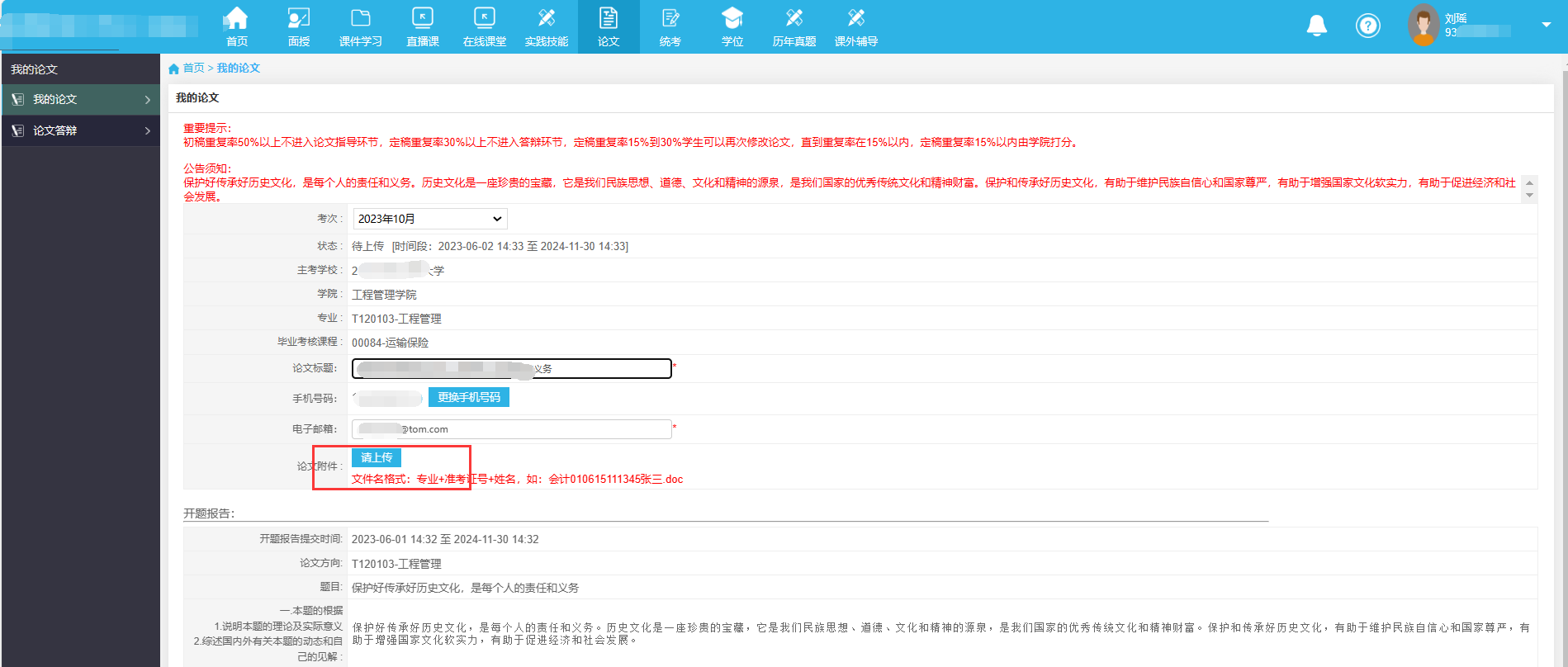Open the 考次 dropdown showing 2023年10月
This screenshot has width=1568, height=667.
430,219
